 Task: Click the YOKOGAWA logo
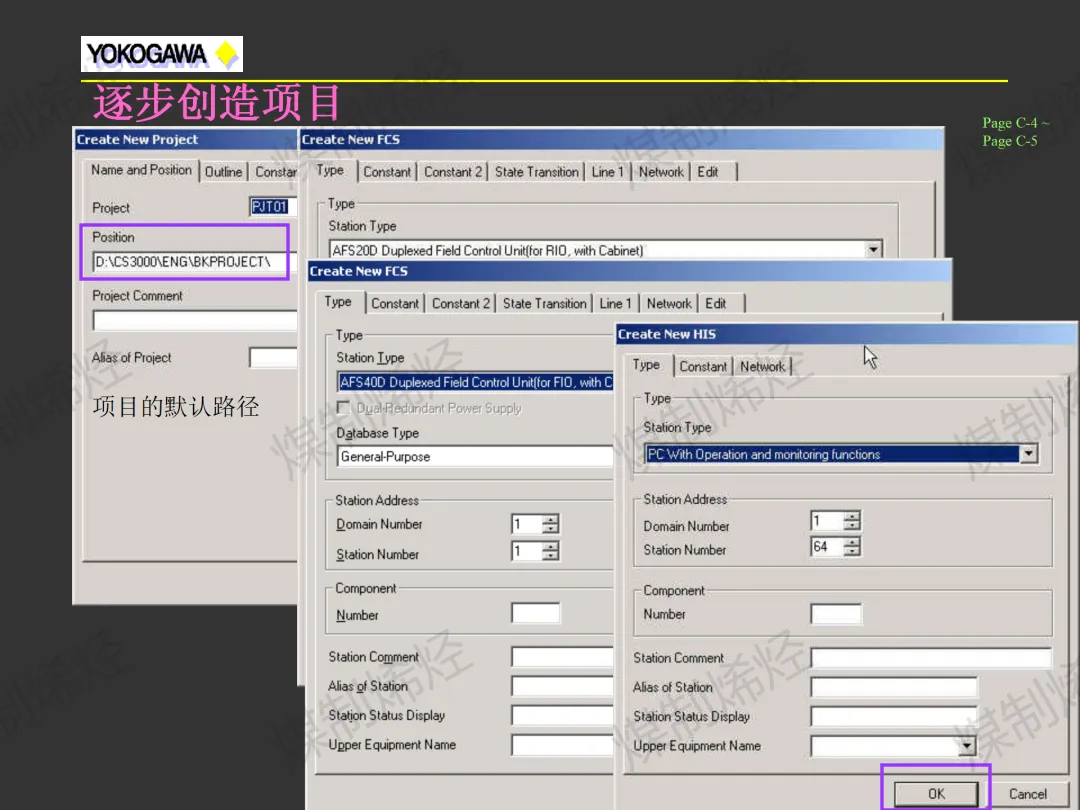click(162, 54)
